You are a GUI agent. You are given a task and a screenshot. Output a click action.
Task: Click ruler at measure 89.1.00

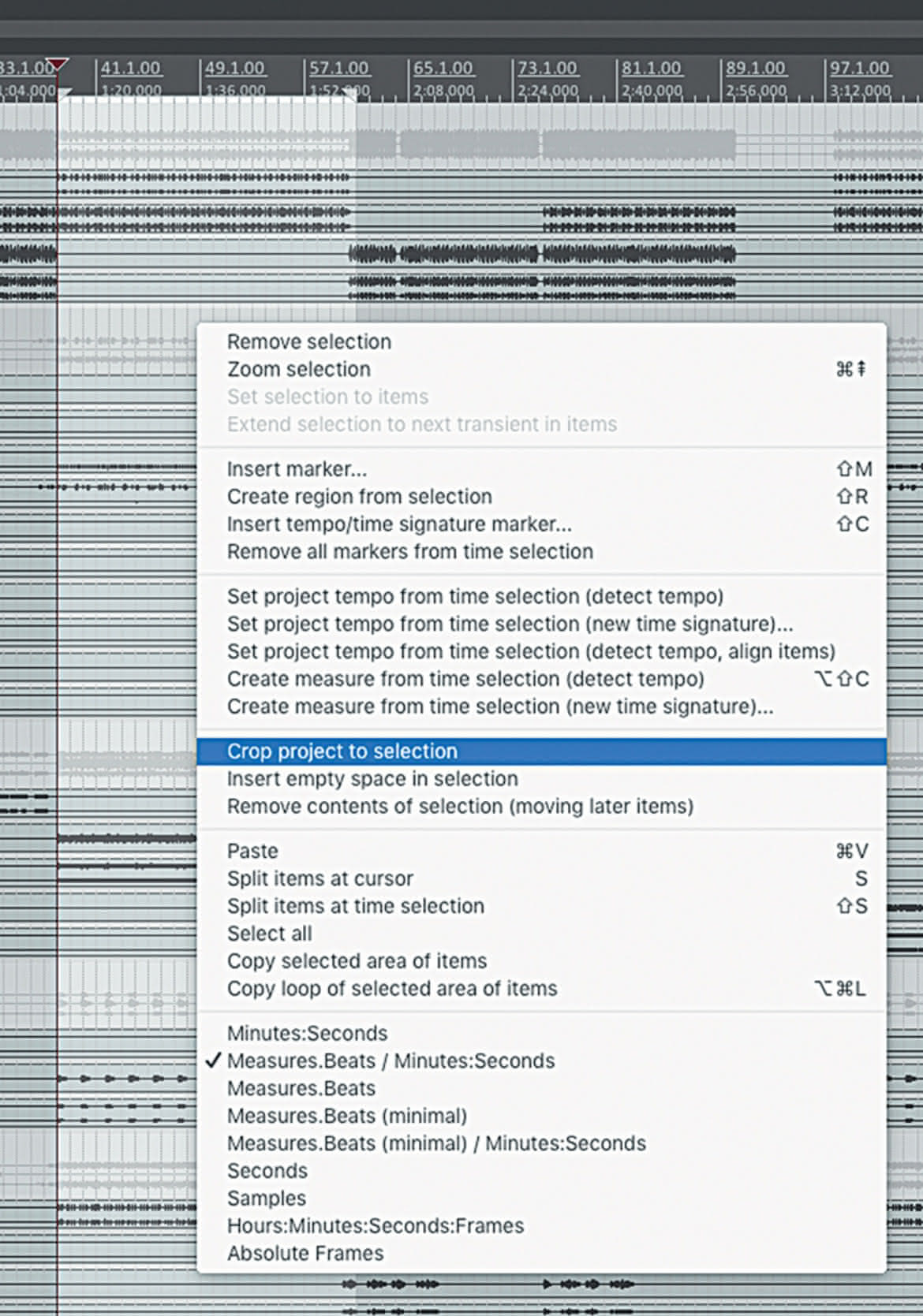755,69
